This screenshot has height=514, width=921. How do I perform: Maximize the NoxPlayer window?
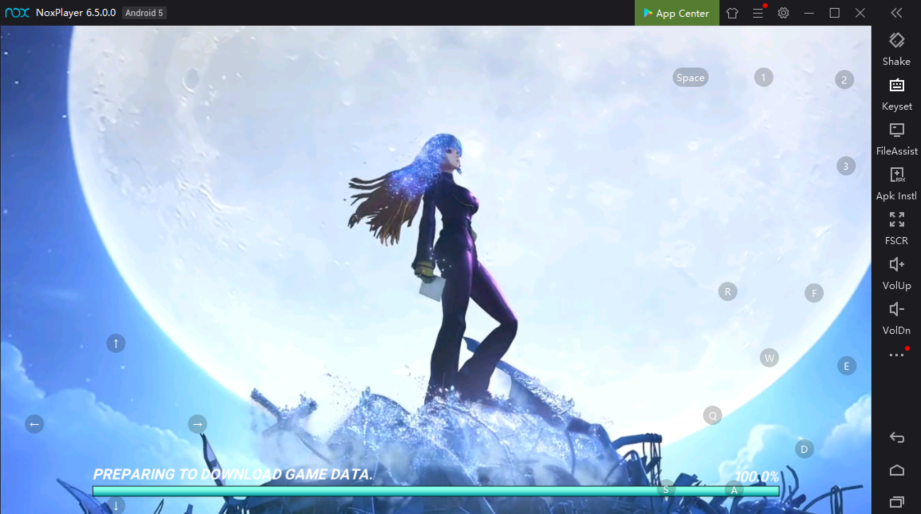tap(834, 13)
